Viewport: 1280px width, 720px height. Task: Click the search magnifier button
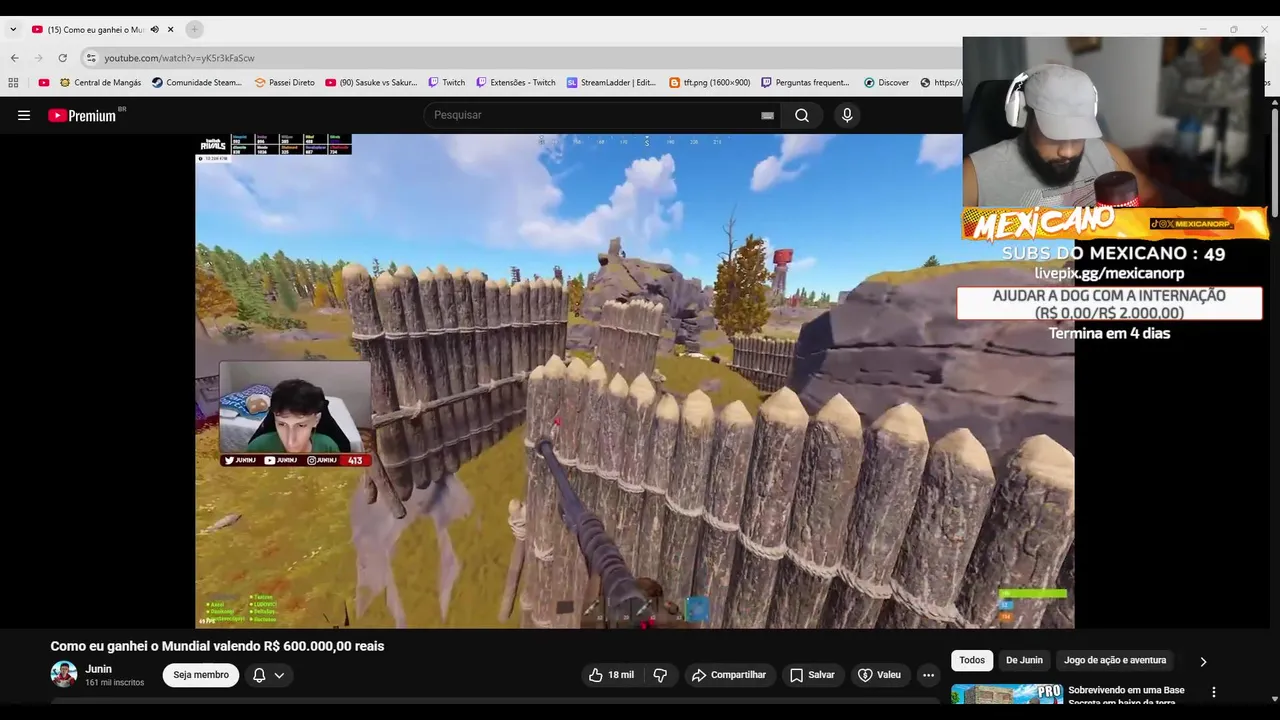point(802,115)
